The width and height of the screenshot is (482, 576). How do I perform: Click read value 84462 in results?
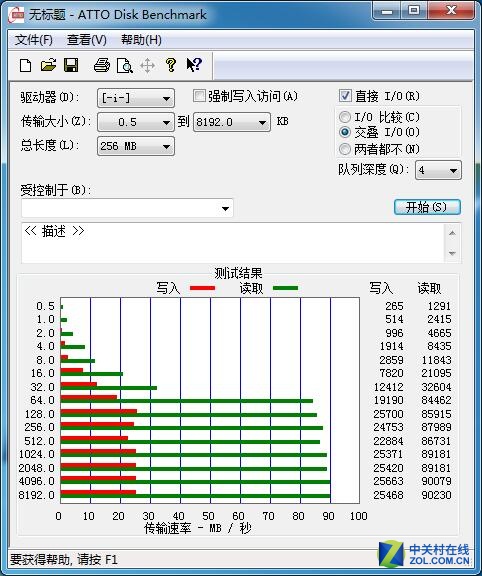(x=436, y=400)
